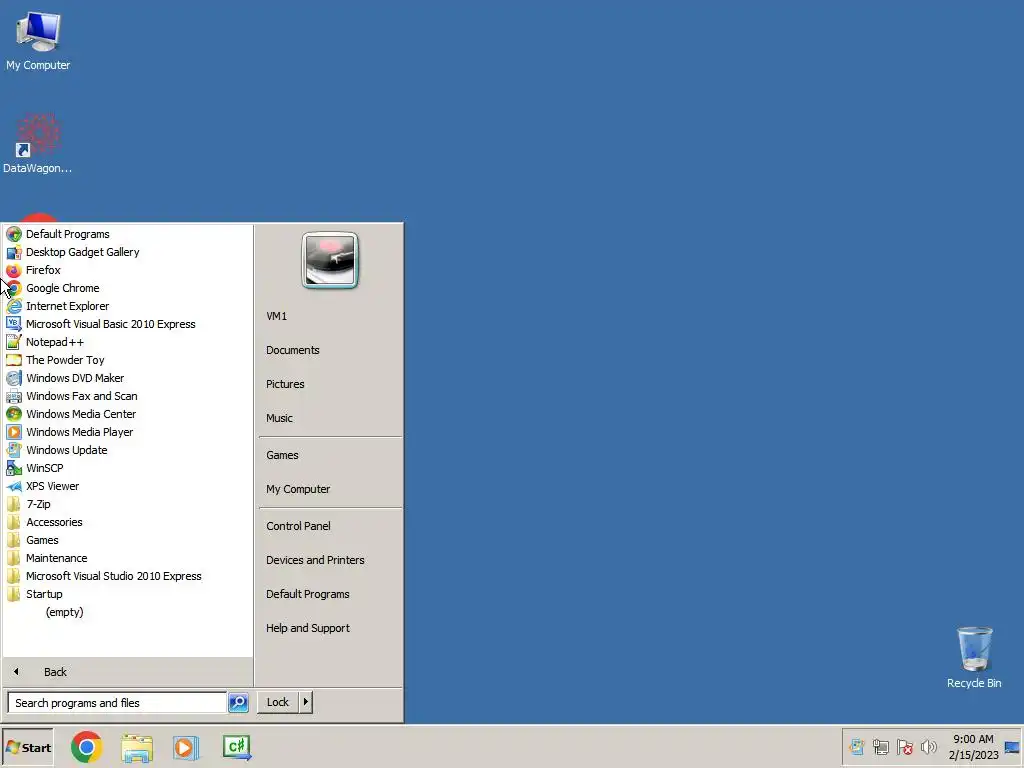Click the Show desktop icon beside the clock
The height and width of the screenshot is (768, 1024).
click(1012, 747)
